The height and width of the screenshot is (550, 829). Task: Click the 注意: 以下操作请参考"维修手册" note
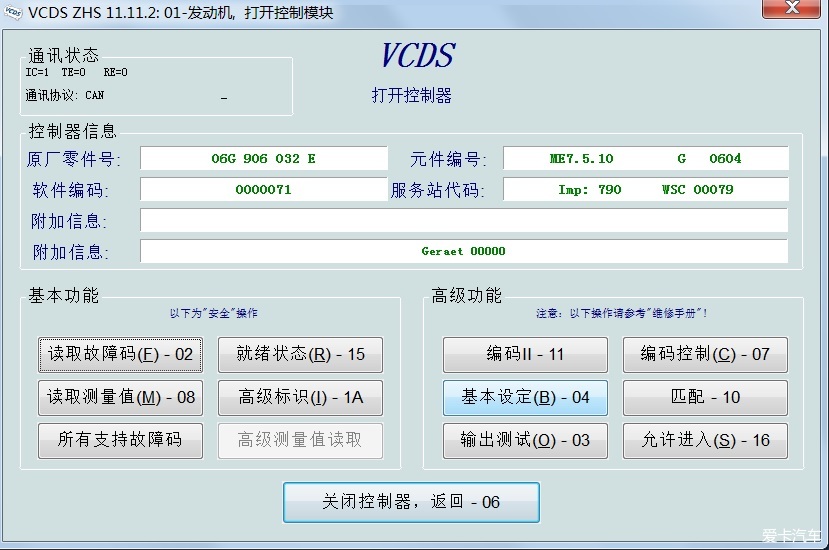[x=621, y=314]
